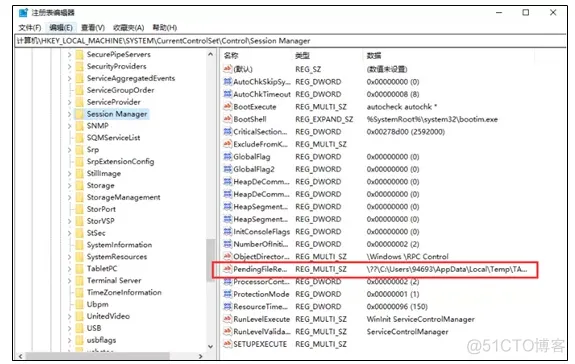Image resolution: width=575 pixels, height=364 pixels.
Task: Select the TimeZoneInformation tree item
Action: pos(124,293)
